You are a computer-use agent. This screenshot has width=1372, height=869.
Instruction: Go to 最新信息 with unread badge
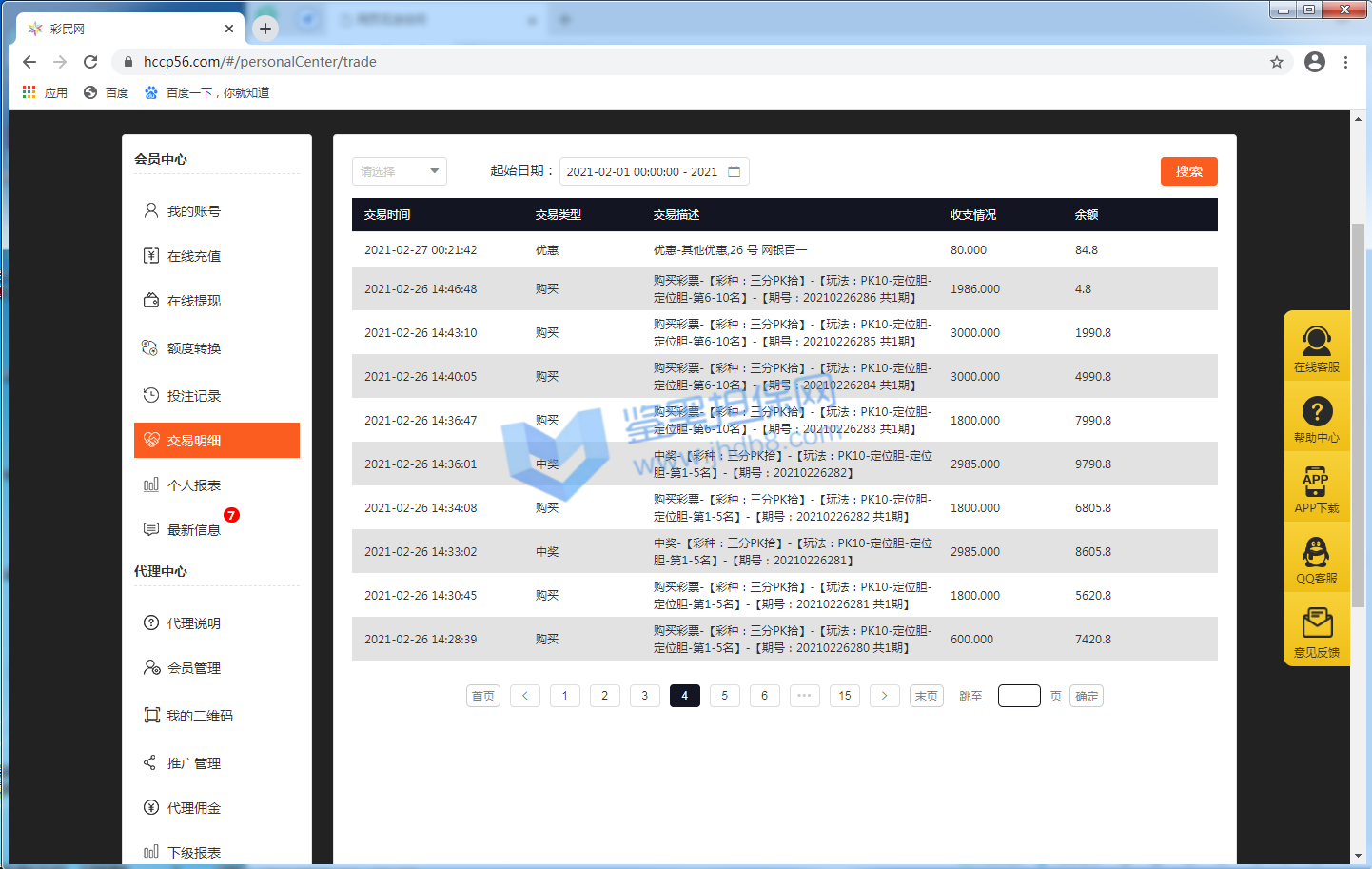click(x=194, y=530)
